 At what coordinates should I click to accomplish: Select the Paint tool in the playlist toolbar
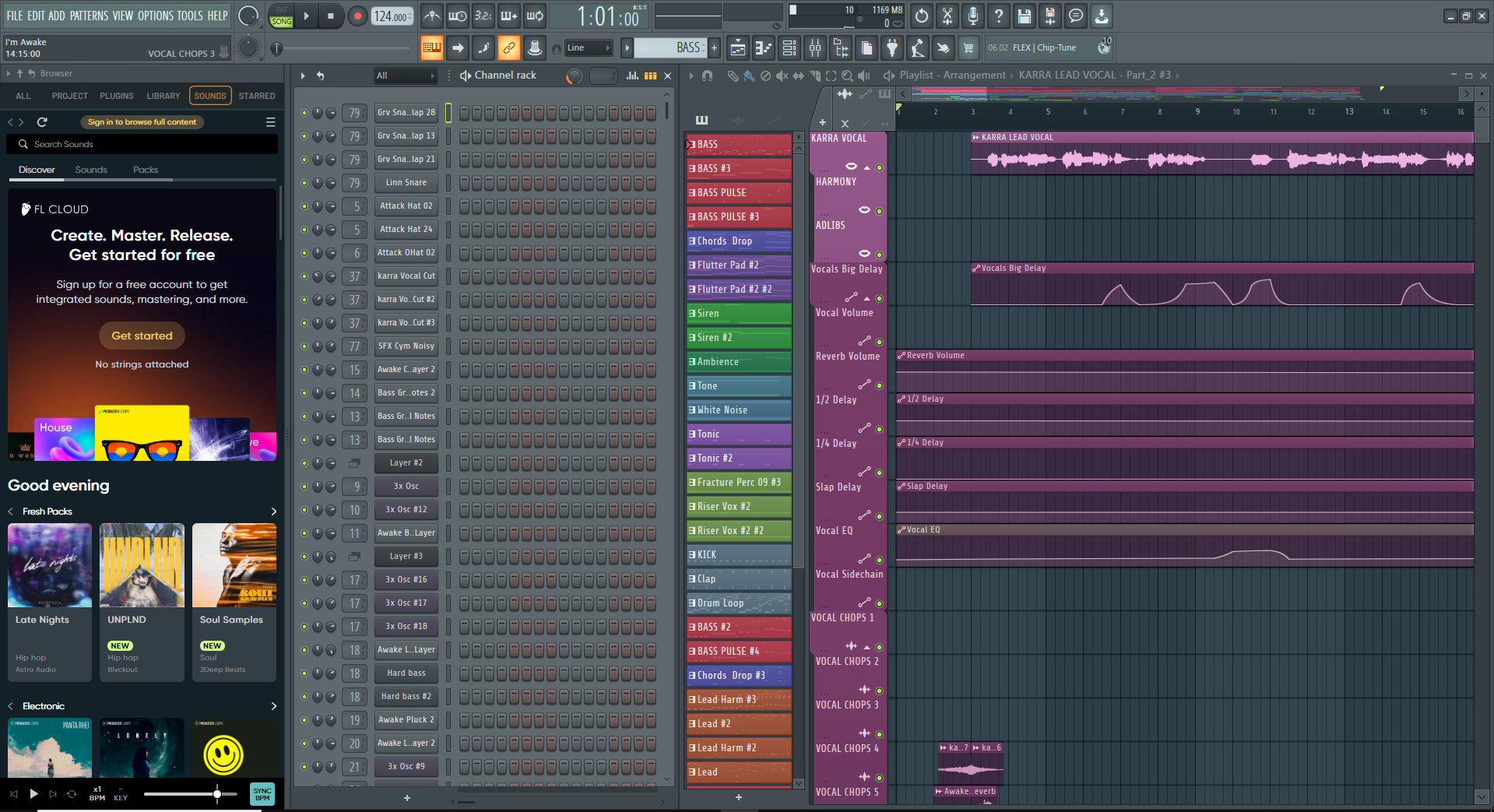(750, 76)
